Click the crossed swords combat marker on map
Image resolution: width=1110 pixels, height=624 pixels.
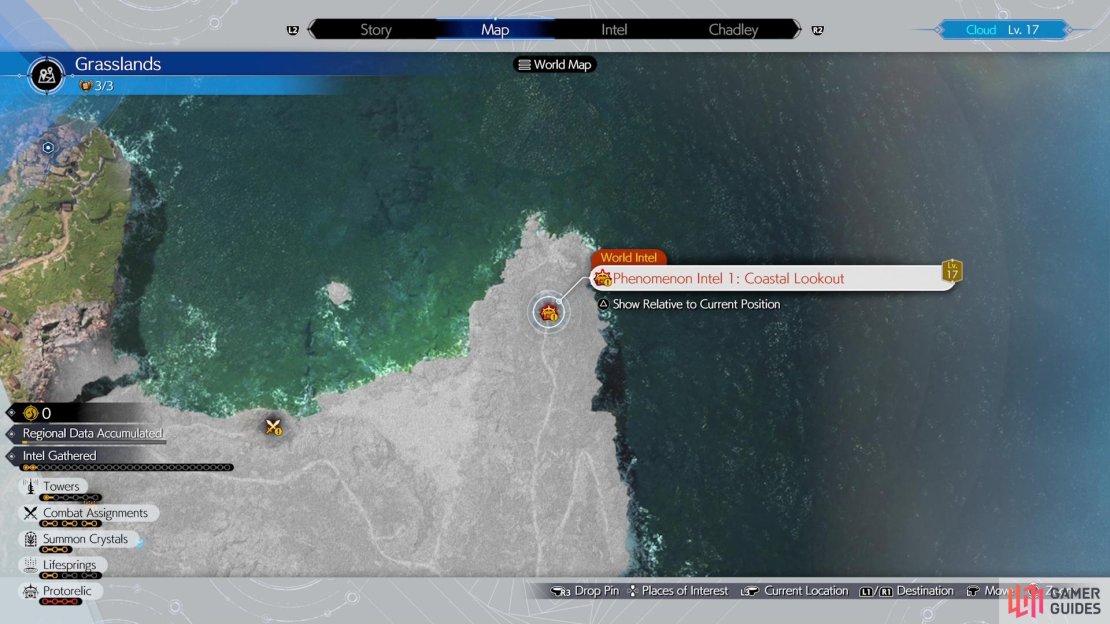point(273,426)
